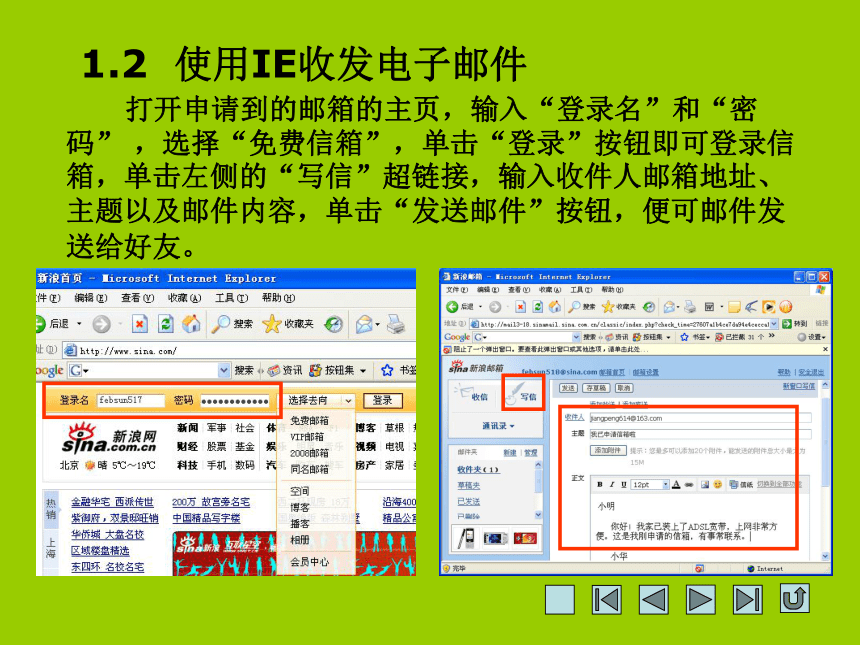
Task: Open History icon in 新浪首页 toolbar
Action: coord(333,324)
